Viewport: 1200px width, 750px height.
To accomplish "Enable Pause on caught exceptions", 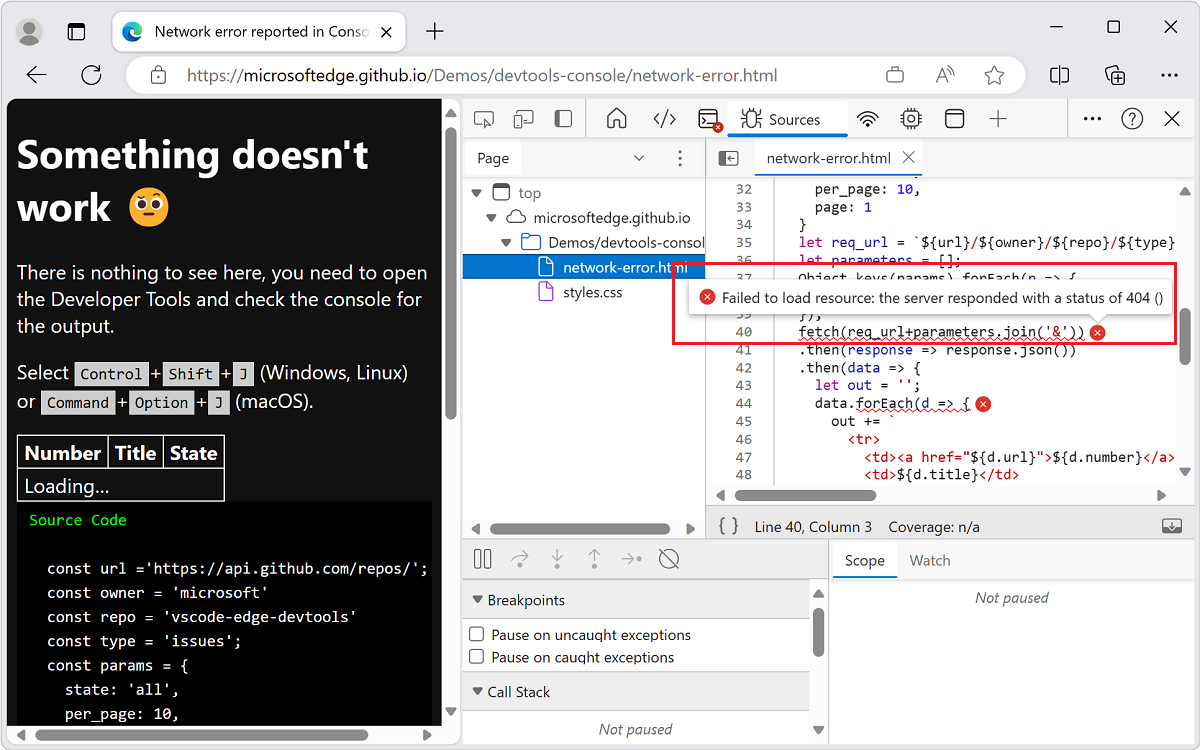I will click(x=477, y=656).
